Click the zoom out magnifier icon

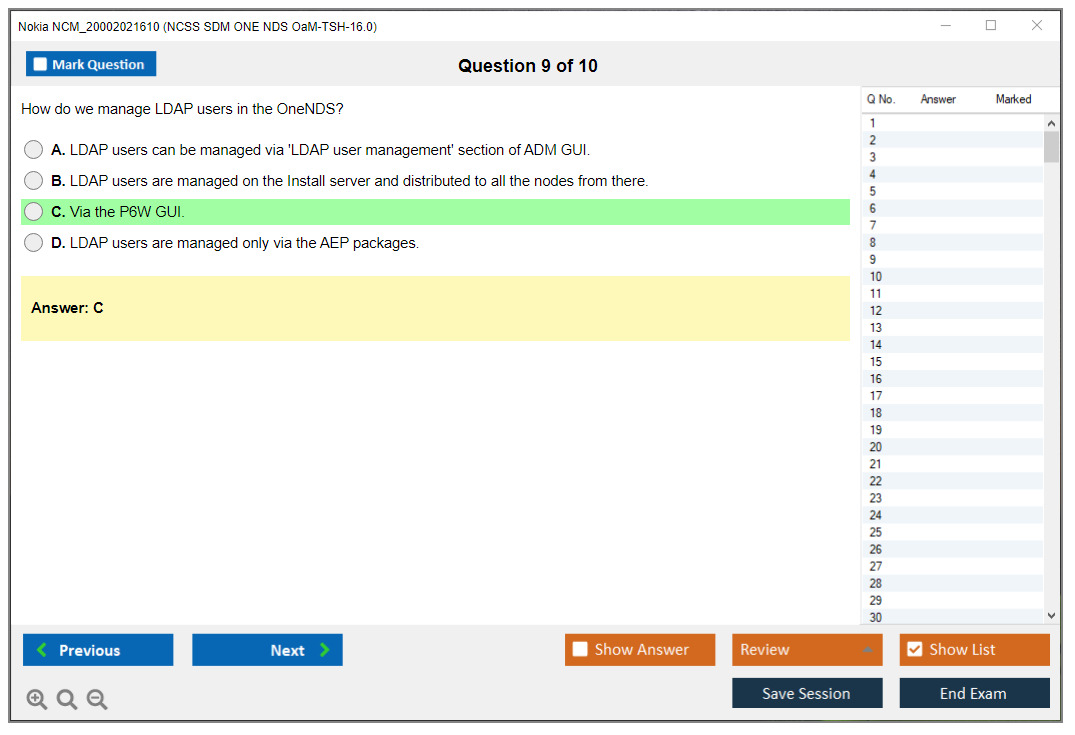pos(97,700)
